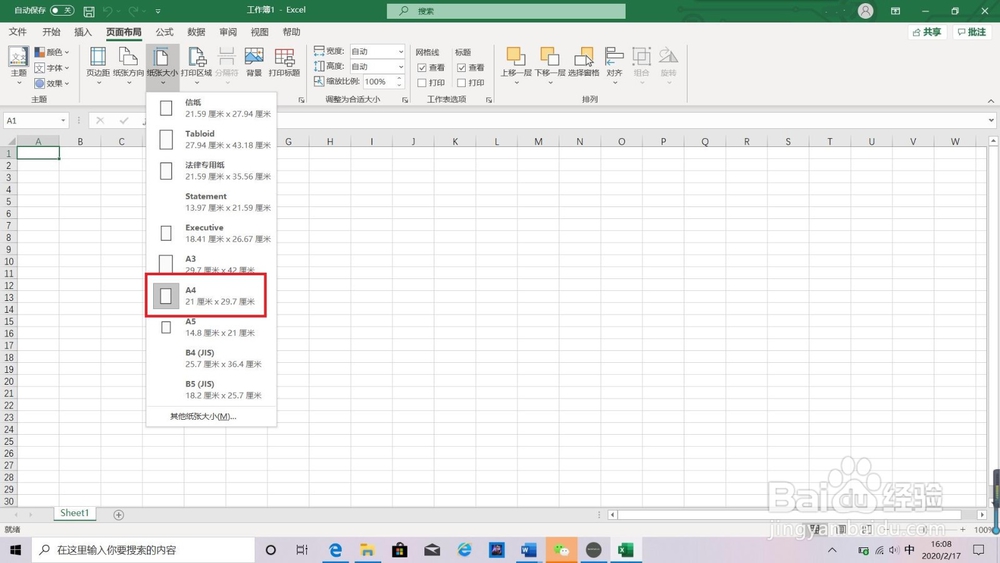This screenshot has width=1000, height=563.
Task: Open theme Fonts (字体) dropdown
Action: 52,68
